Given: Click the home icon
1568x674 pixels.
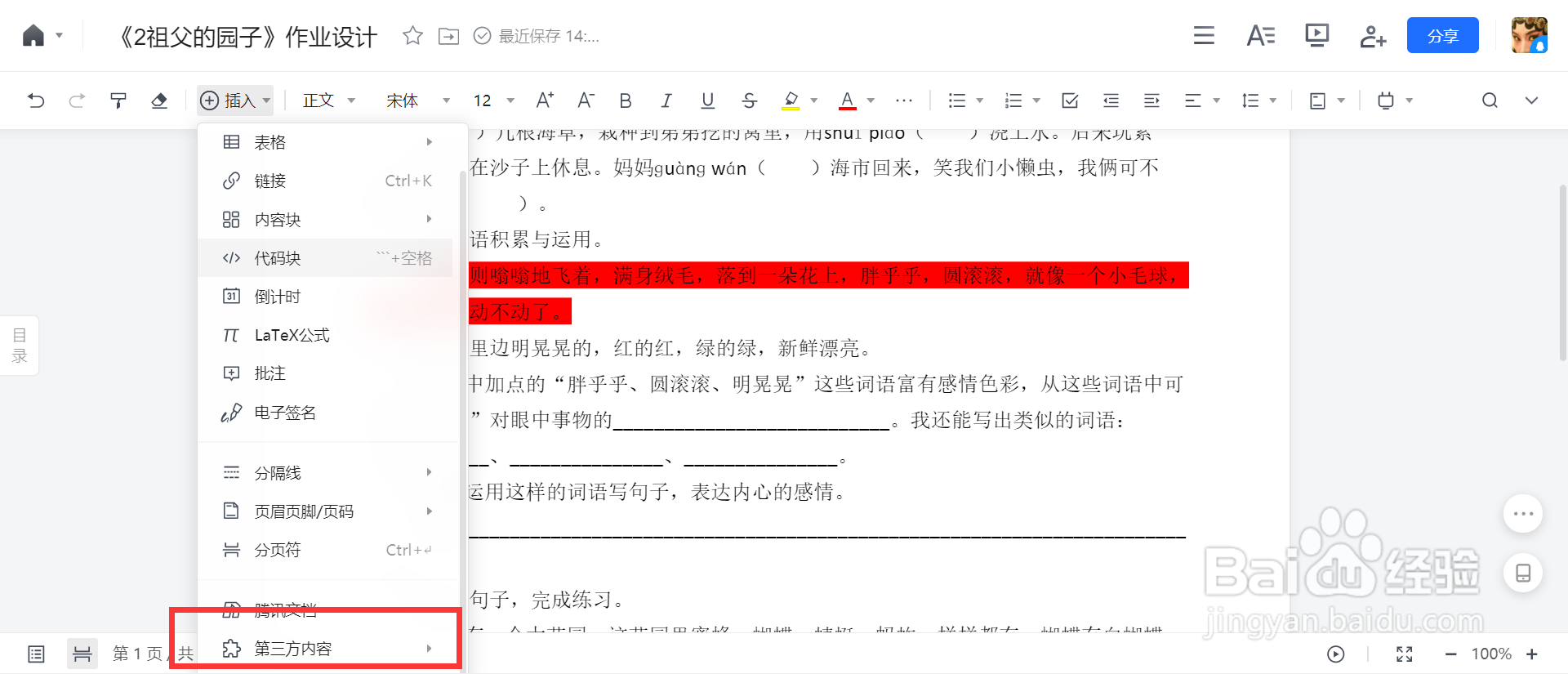Looking at the screenshot, I should pyautogui.click(x=33, y=36).
